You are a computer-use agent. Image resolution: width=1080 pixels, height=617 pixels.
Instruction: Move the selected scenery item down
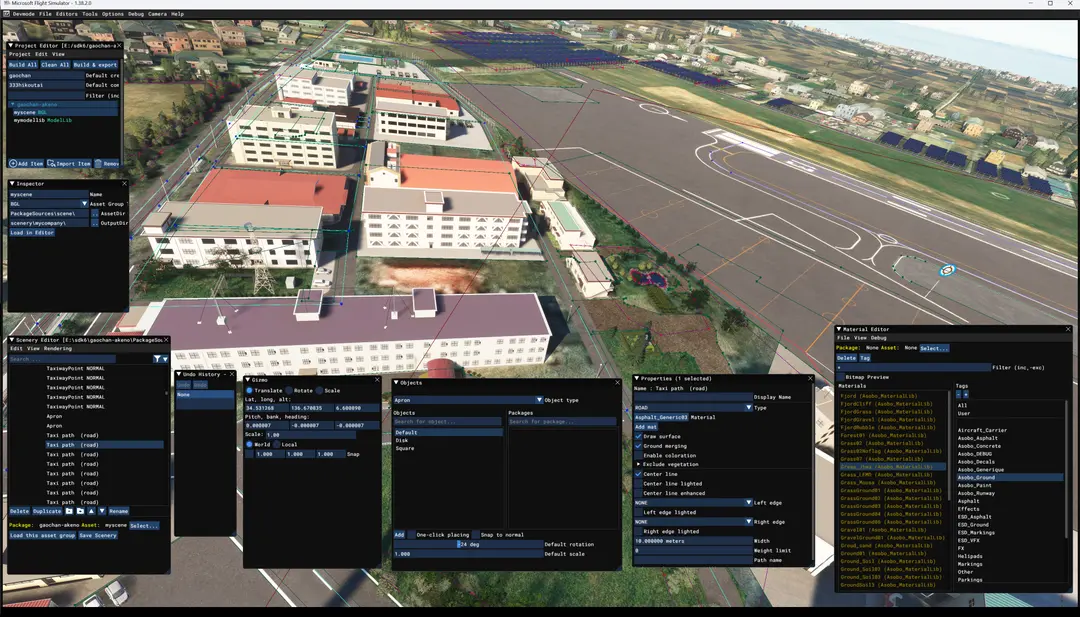coord(102,511)
